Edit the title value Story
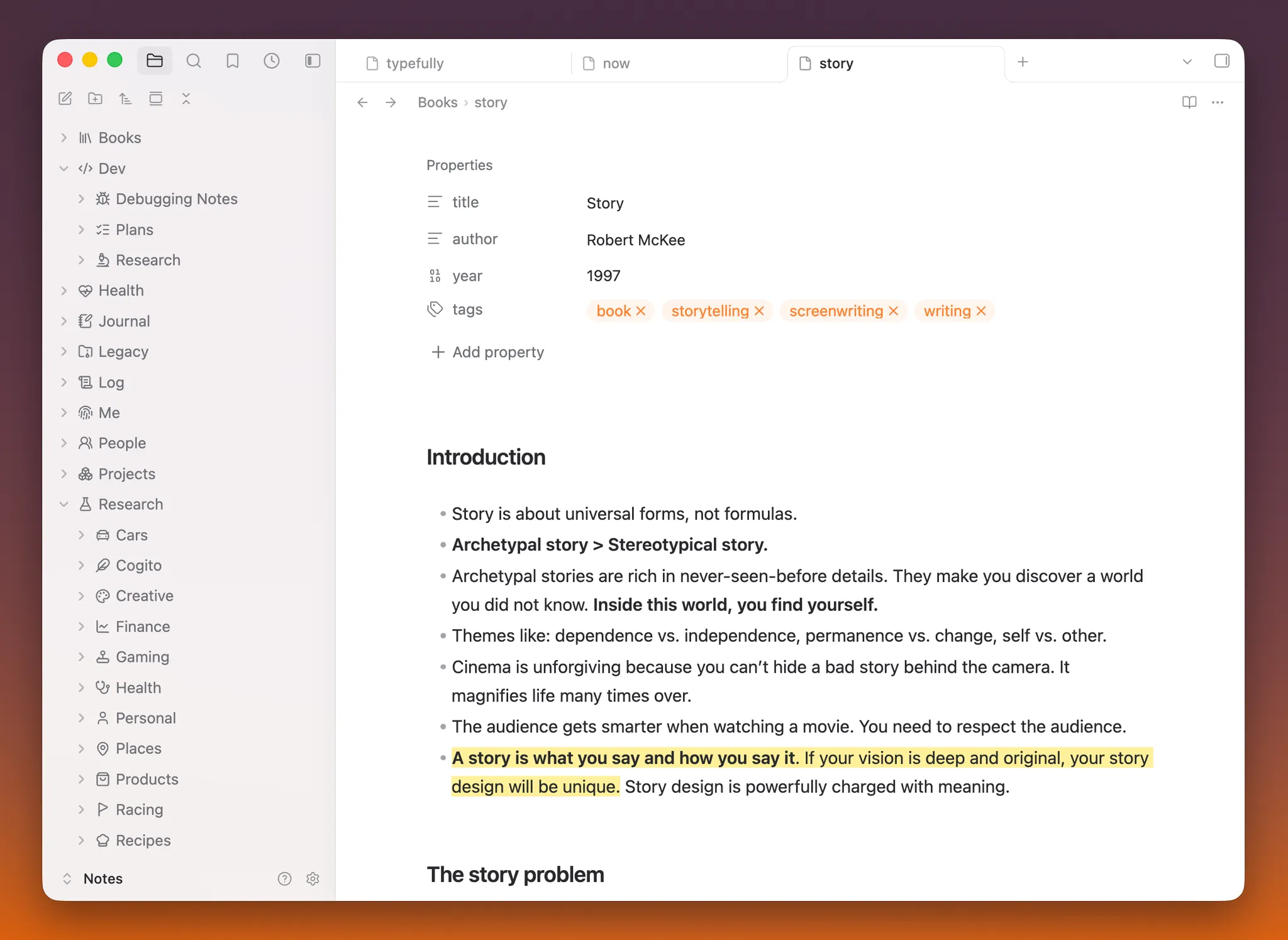This screenshot has width=1288, height=940. [605, 203]
